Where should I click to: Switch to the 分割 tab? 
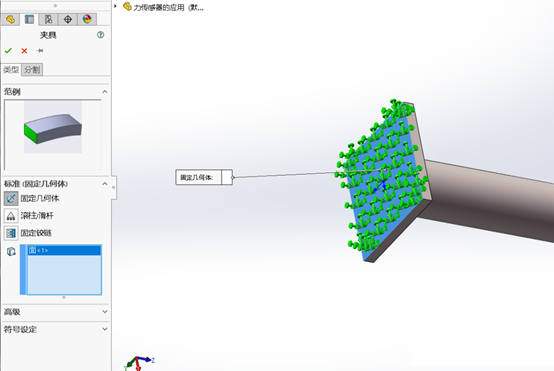32,70
